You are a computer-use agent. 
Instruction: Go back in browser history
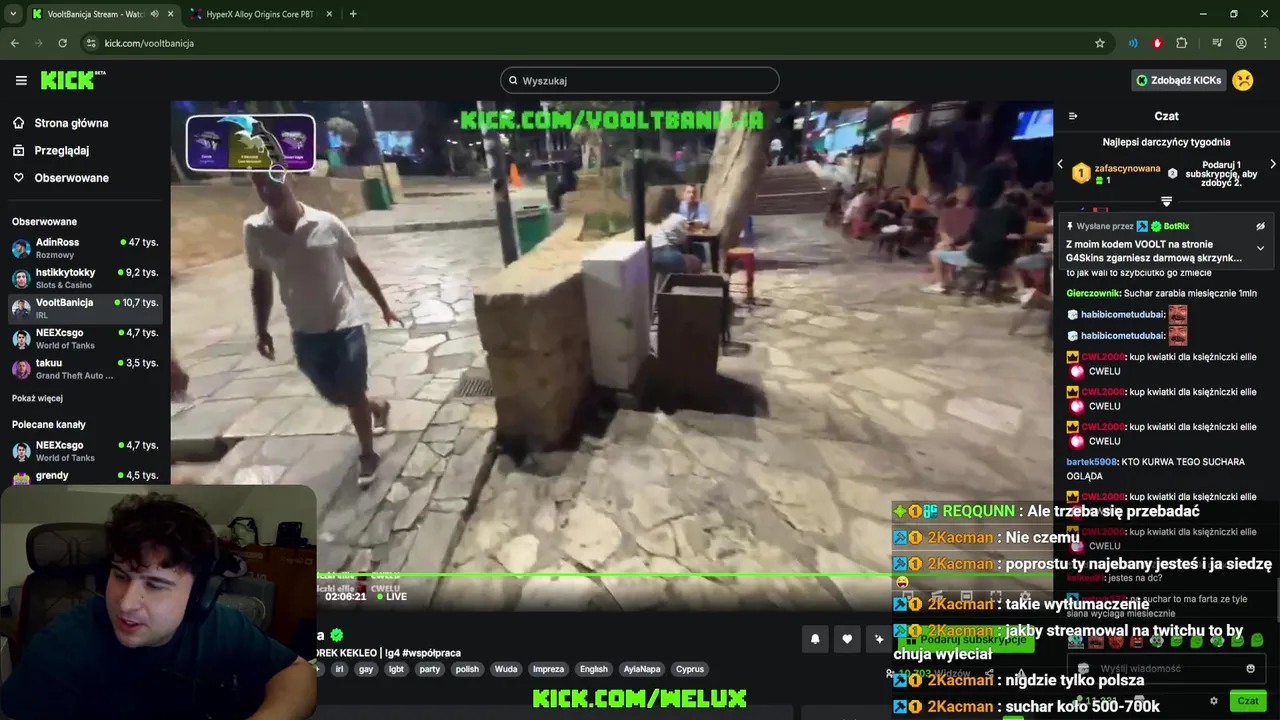click(15, 43)
